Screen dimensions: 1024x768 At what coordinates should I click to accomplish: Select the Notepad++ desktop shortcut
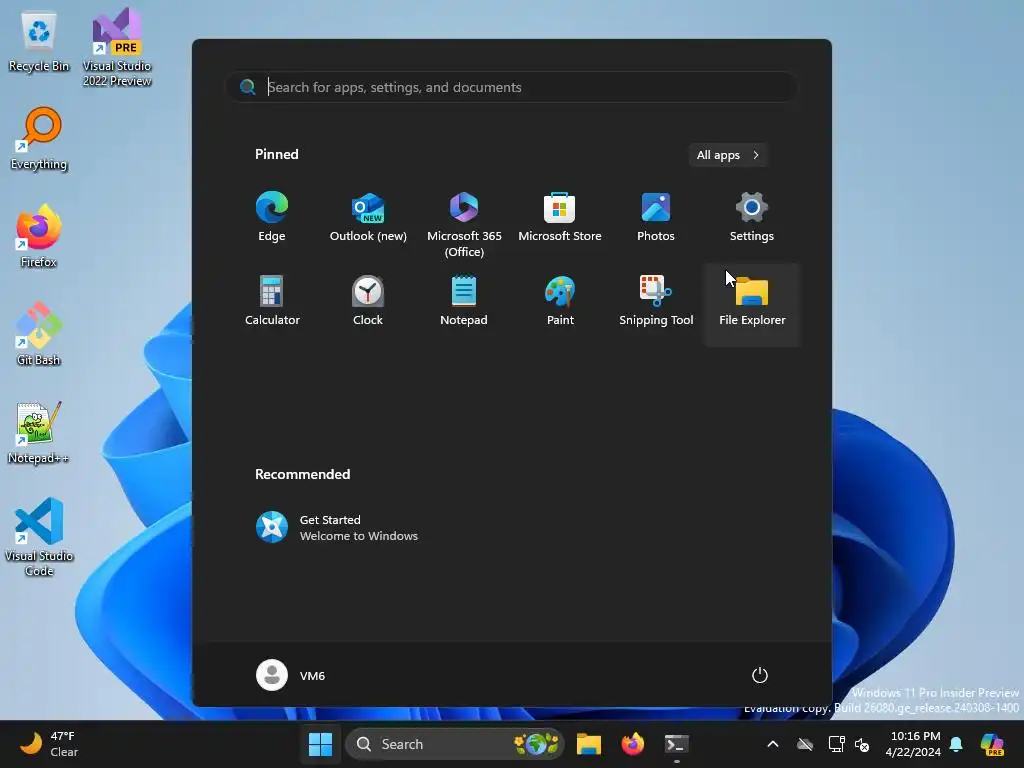(39, 432)
